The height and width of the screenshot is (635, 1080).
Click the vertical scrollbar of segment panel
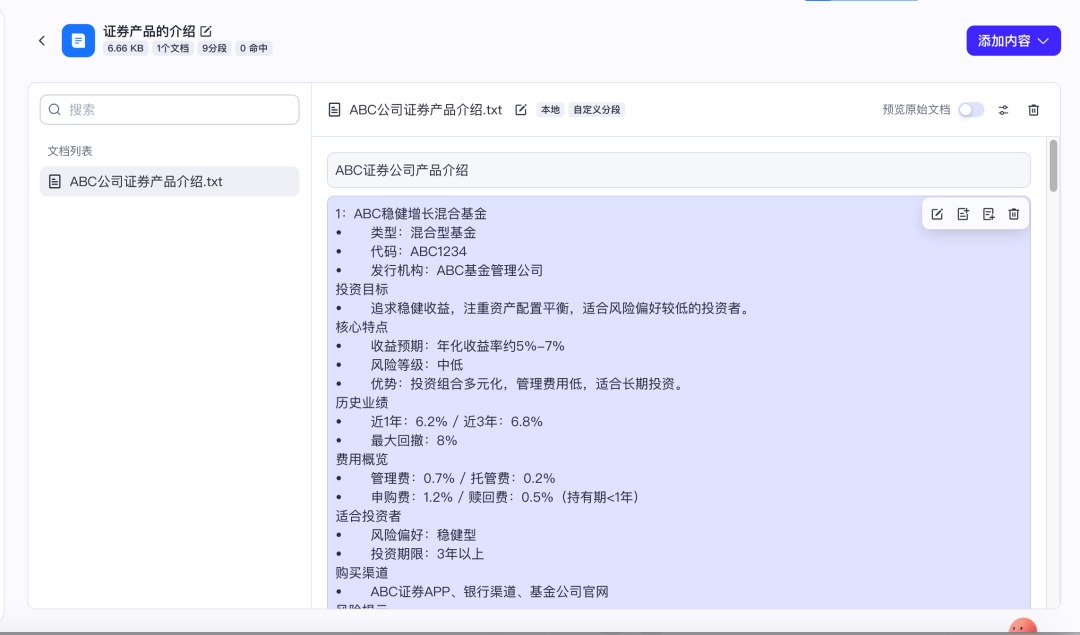[1053, 165]
